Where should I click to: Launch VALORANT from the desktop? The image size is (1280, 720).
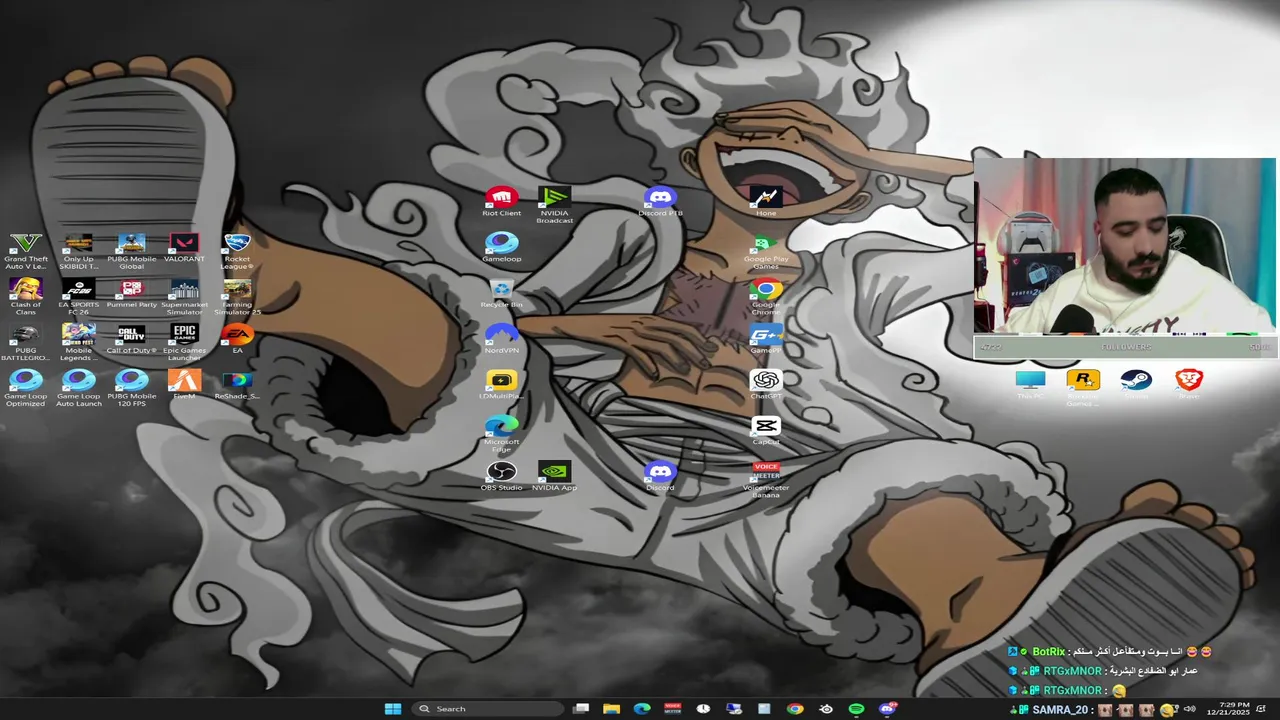184,250
